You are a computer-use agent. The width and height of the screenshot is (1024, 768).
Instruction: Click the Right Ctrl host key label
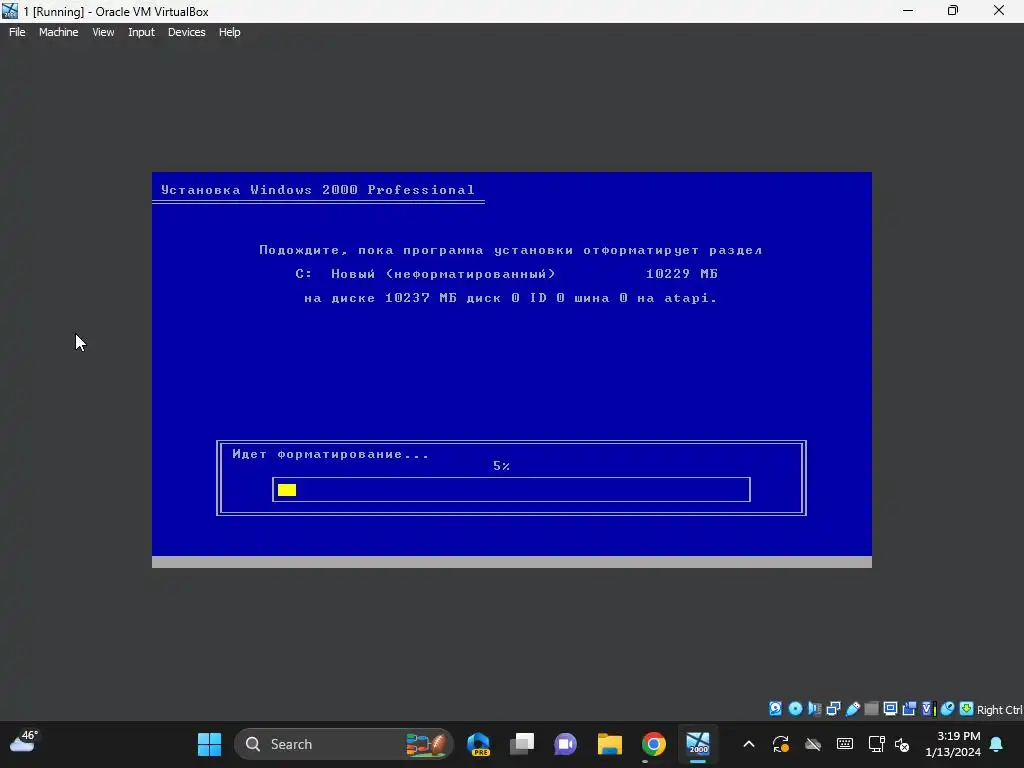click(999, 710)
